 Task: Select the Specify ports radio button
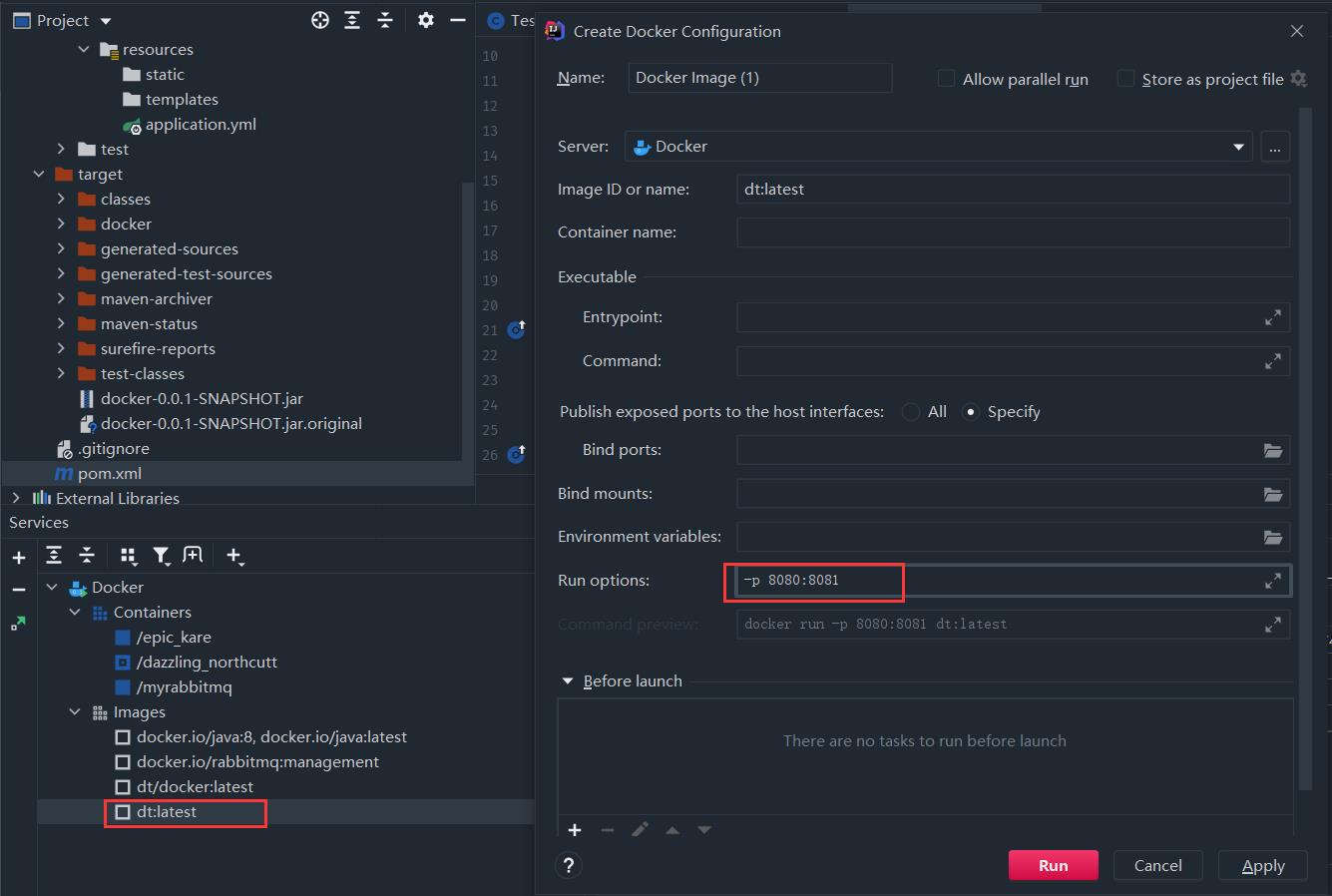pos(970,412)
